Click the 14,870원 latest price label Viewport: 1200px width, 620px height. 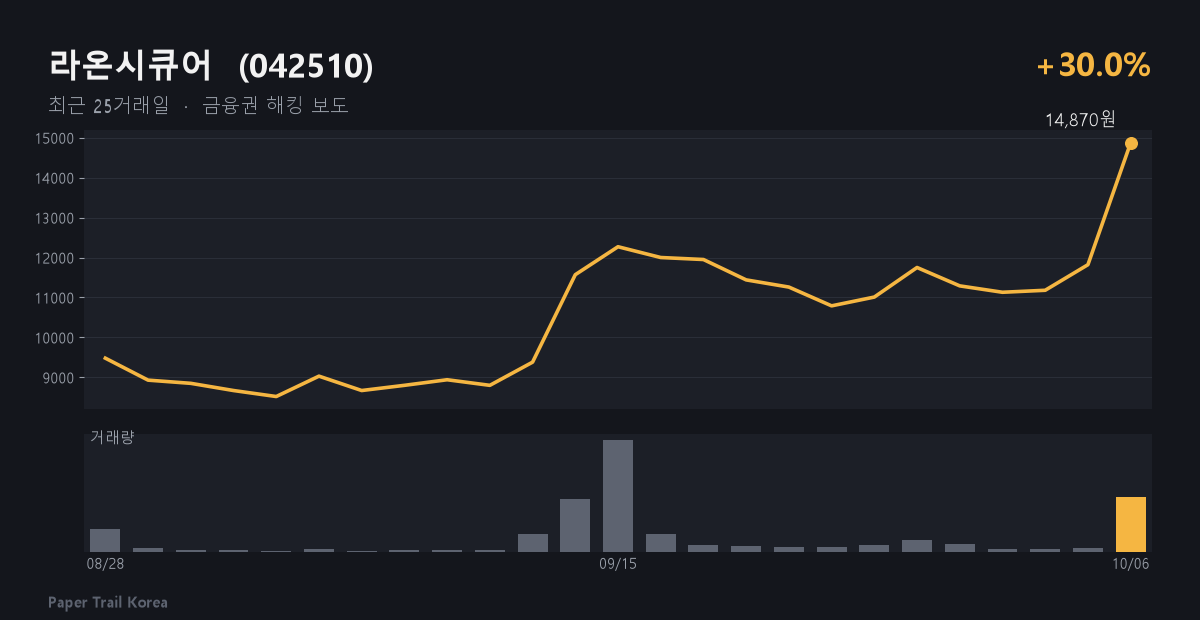point(1080,120)
